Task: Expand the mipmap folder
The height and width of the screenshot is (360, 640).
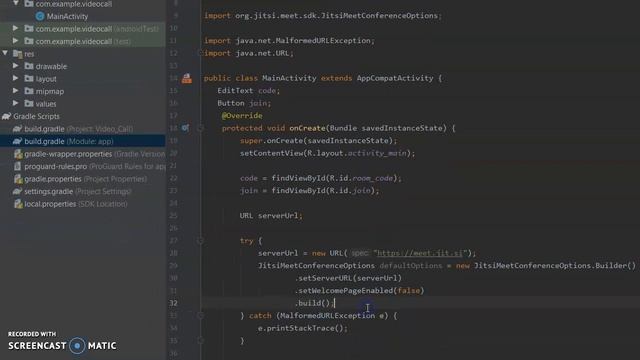Action: point(15,91)
